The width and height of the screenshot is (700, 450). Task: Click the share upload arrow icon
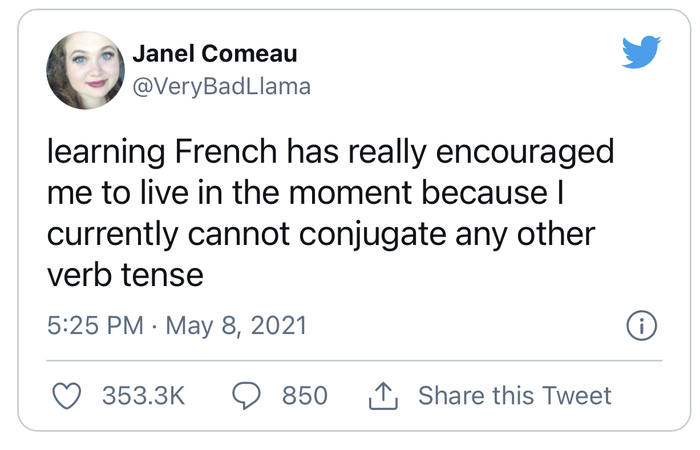tap(383, 396)
